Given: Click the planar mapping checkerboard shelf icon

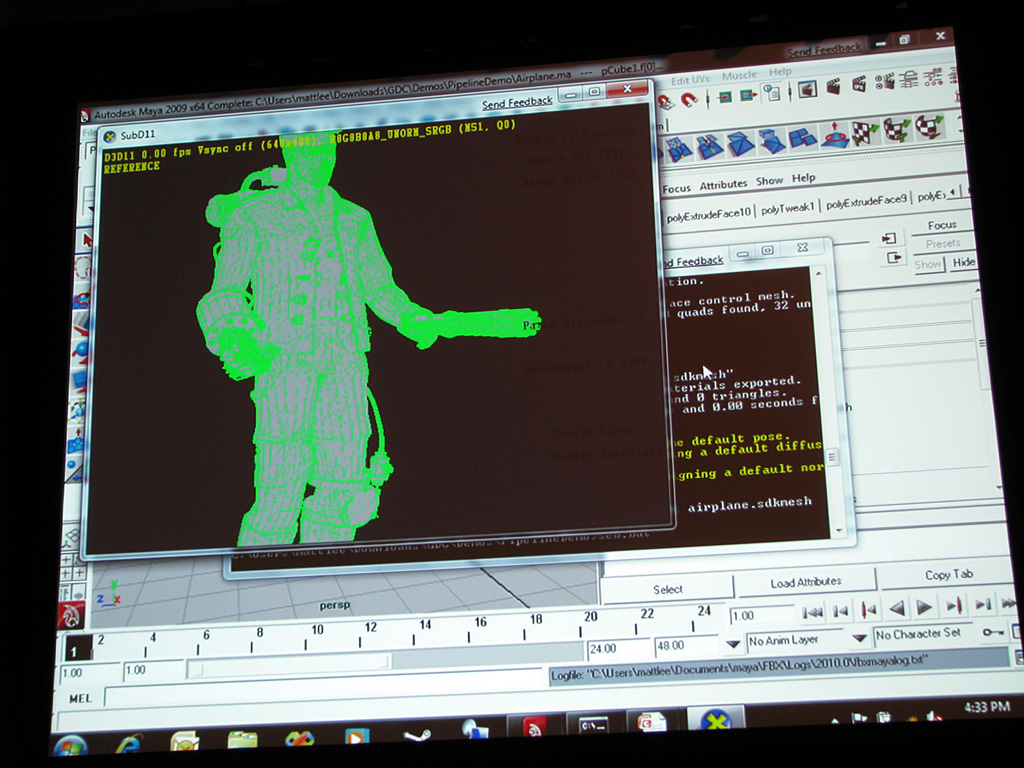Looking at the screenshot, I should [865, 133].
